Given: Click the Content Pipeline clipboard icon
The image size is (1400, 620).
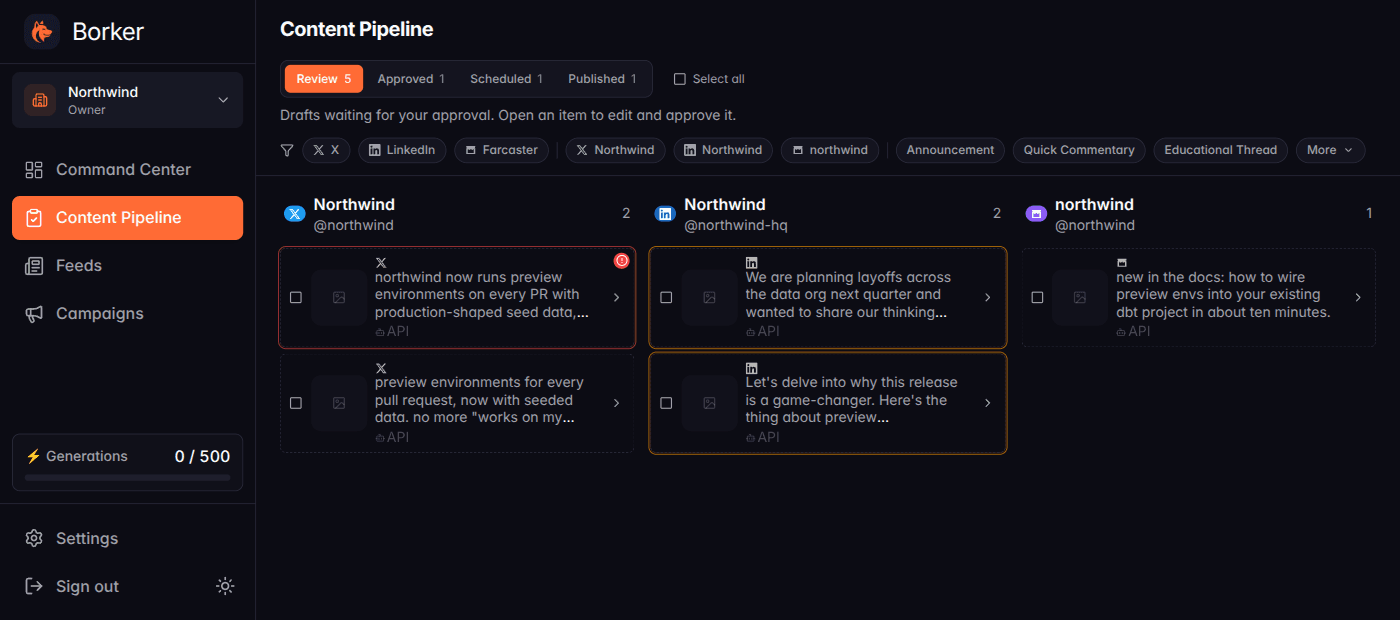Looking at the screenshot, I should click(34, 218).
